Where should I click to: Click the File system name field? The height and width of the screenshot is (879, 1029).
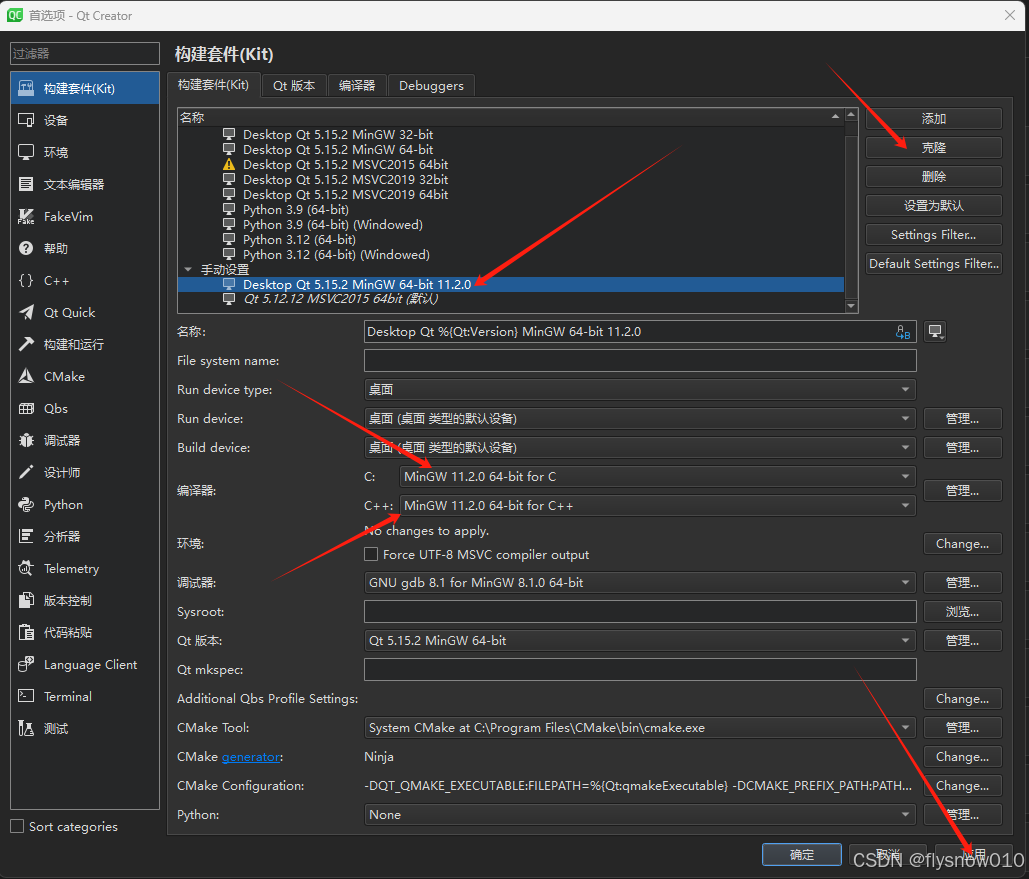click(x=640, y=360)
